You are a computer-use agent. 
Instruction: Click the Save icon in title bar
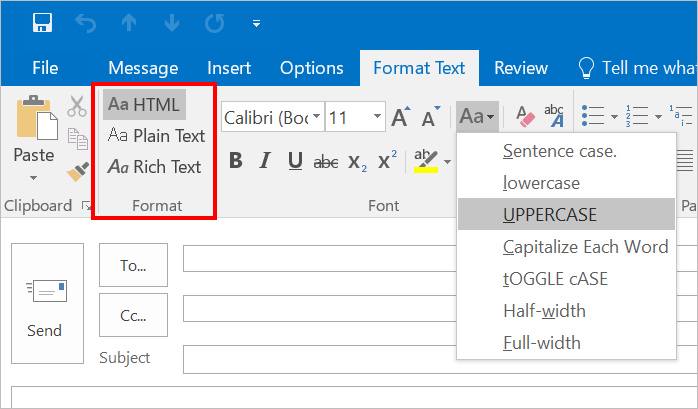[x=43, y=22]
